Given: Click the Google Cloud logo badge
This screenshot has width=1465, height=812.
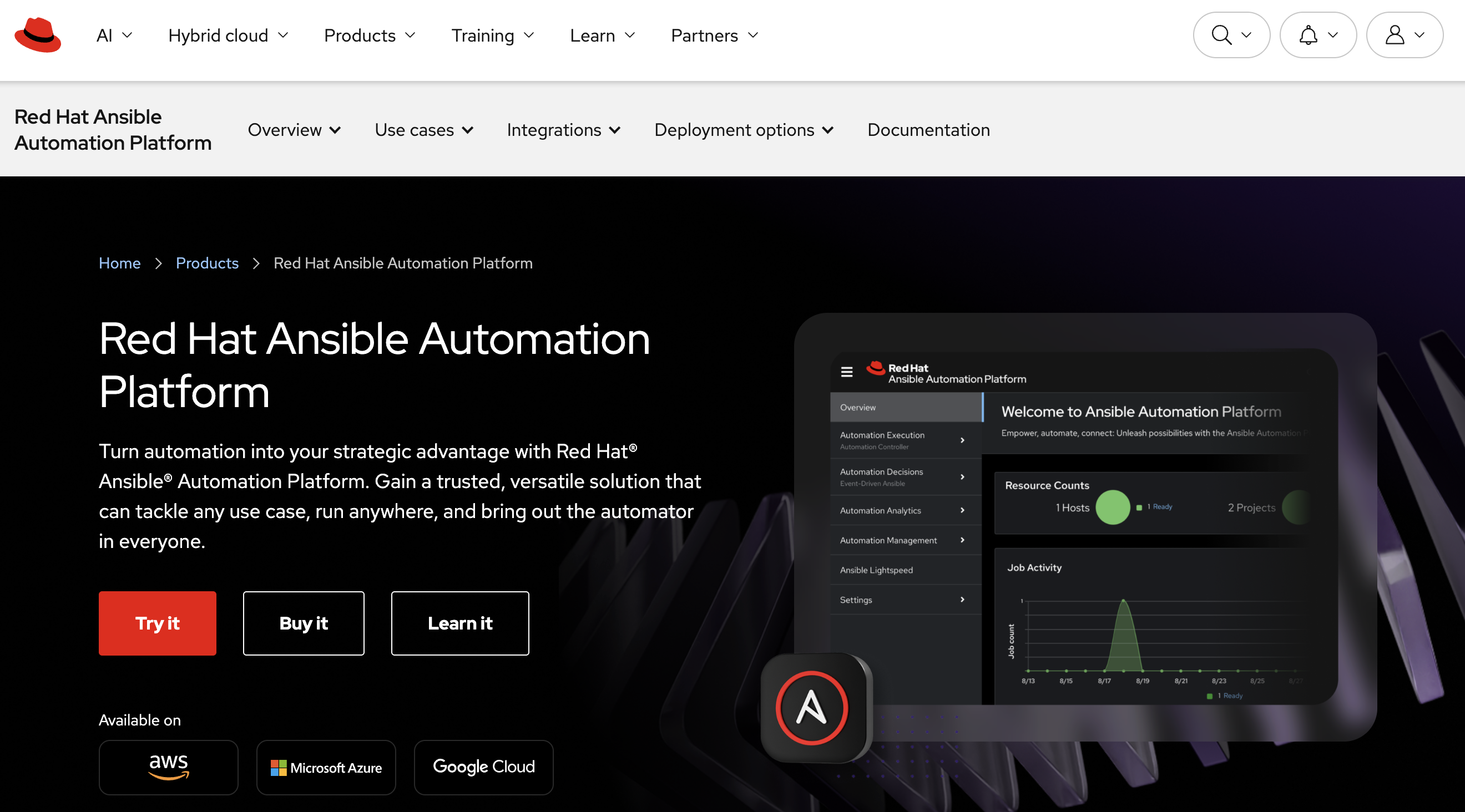Looking at the screenshot, I should coord(483,767).
